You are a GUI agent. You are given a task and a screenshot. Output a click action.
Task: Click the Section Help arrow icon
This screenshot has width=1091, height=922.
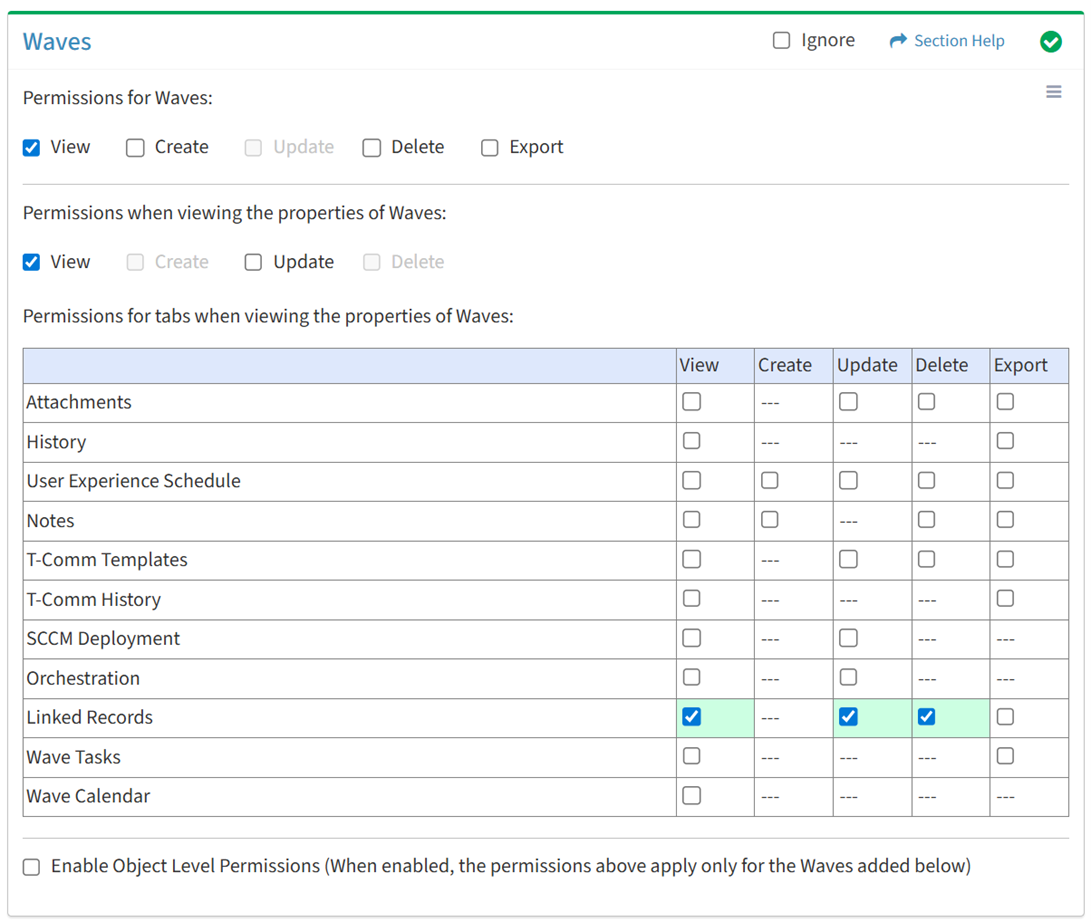point(898,41)
